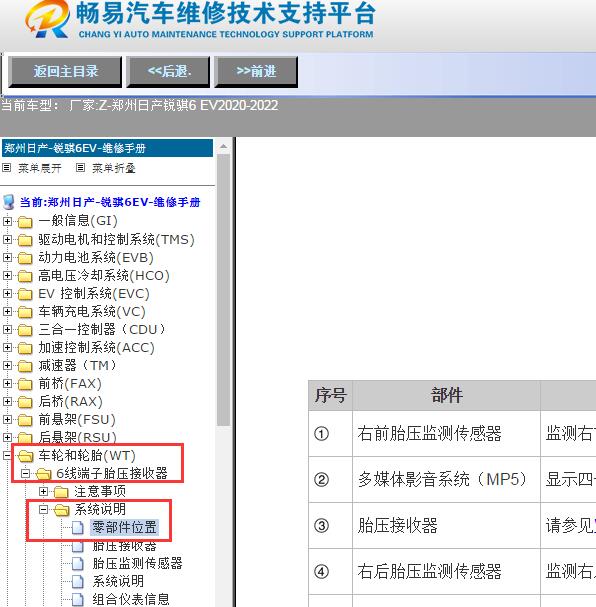Click the 胎压监测传感器 document icon
The image size is (596, 607).
coord(78,563)
